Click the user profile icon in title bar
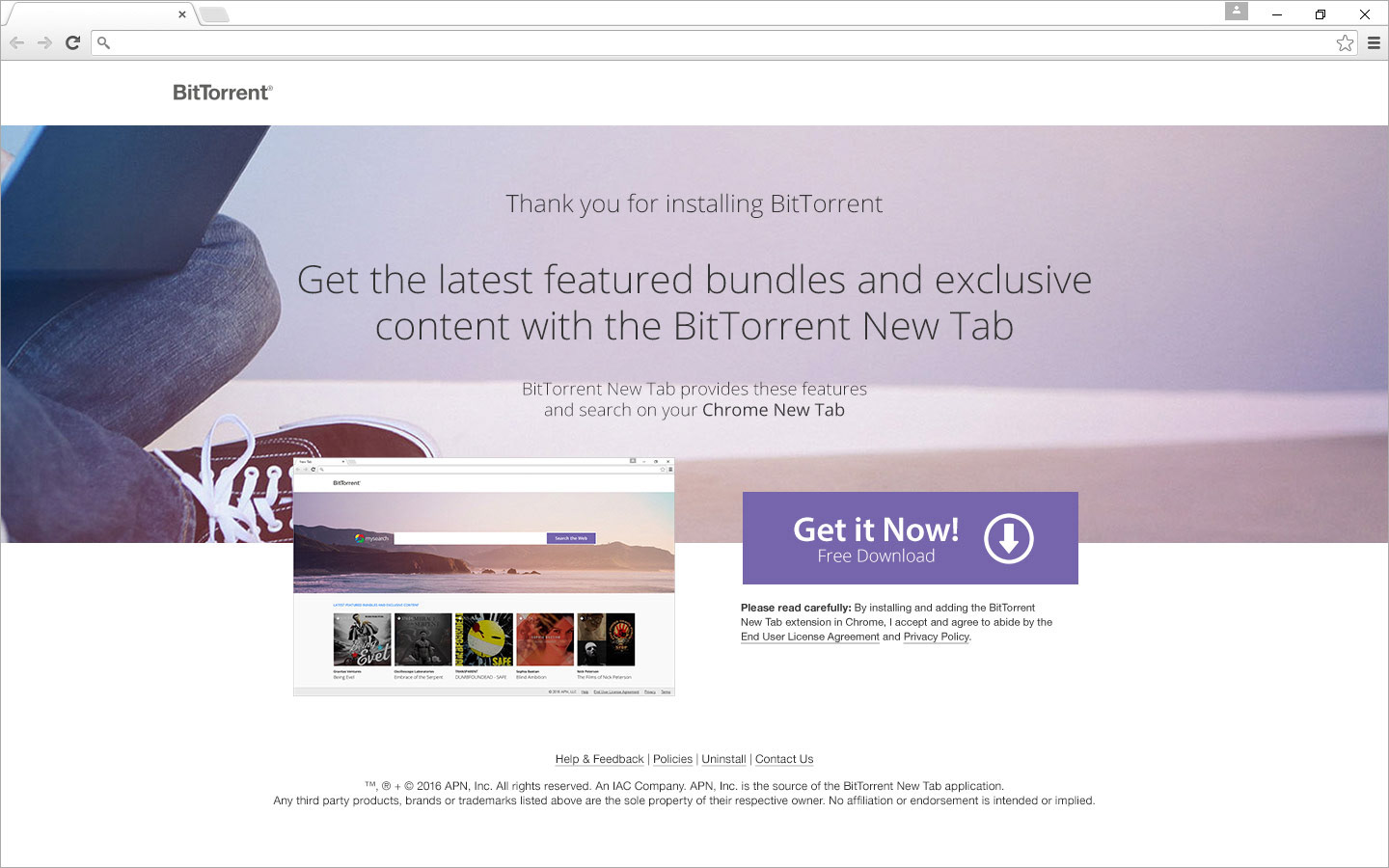This screenshot has height=868, width=1389. pos(1237,11)
